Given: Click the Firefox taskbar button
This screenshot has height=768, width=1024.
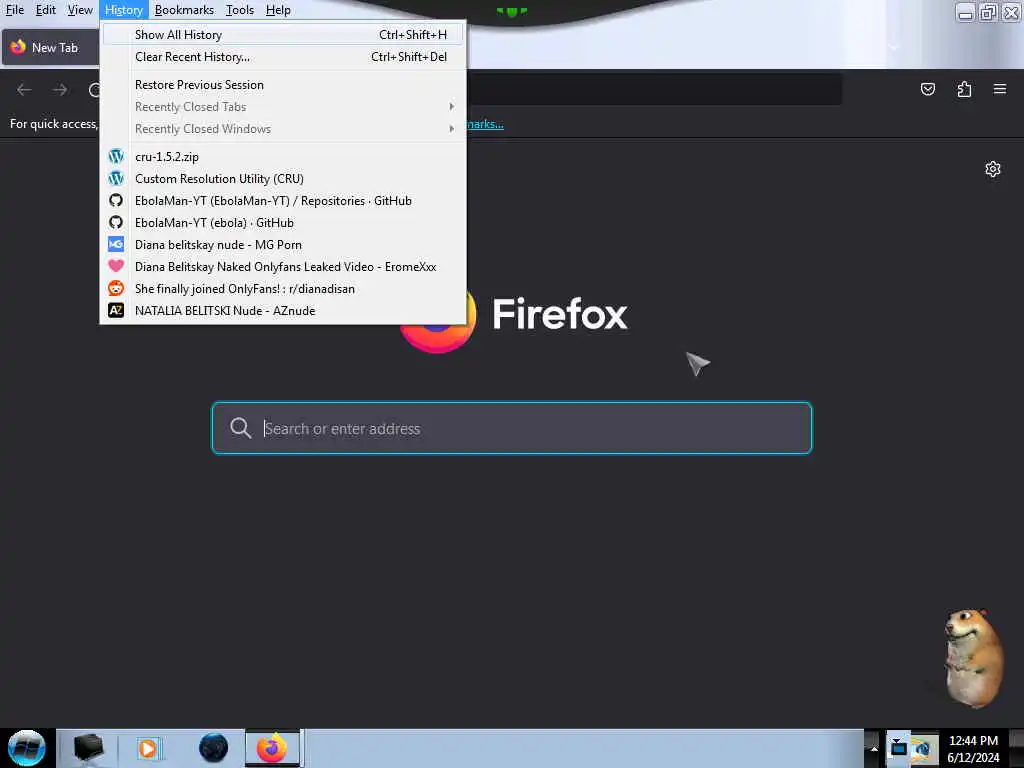Looking at the screenshot, I should click(272, 748).
